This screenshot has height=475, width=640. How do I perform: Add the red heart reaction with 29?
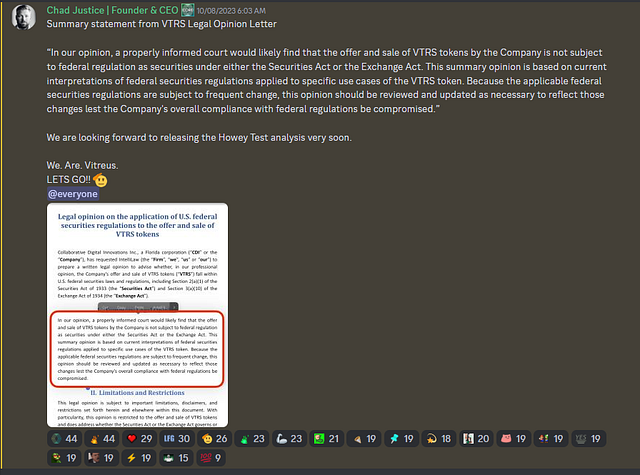[140, 439]
